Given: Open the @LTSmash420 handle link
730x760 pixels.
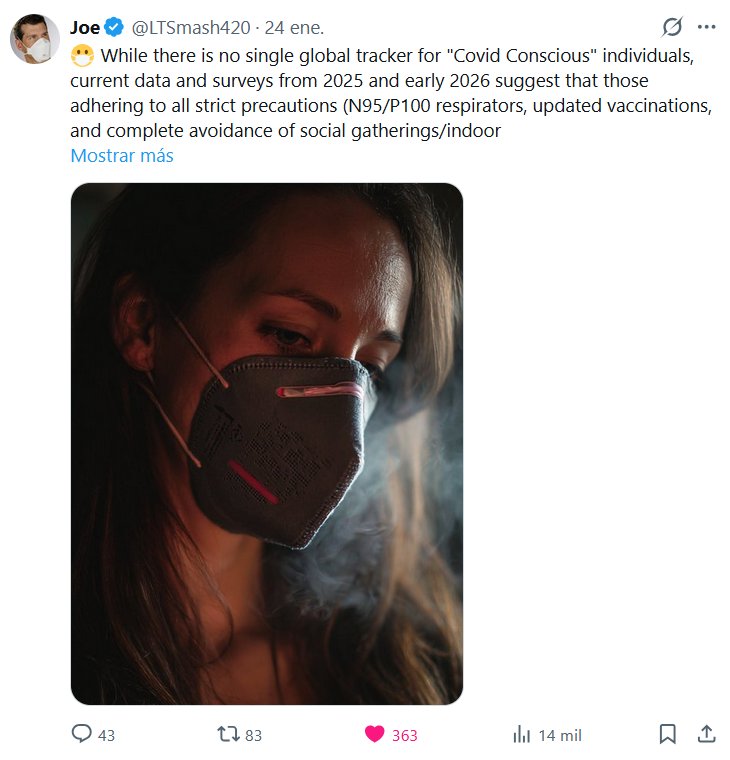Looking at the screenshot, I should click(x=191, y=28).
